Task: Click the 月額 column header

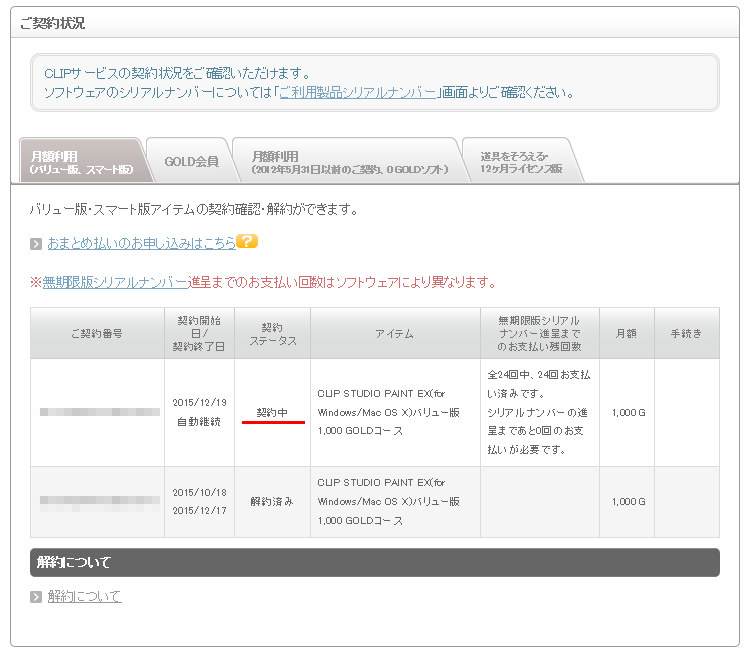Action: (626, 333)
